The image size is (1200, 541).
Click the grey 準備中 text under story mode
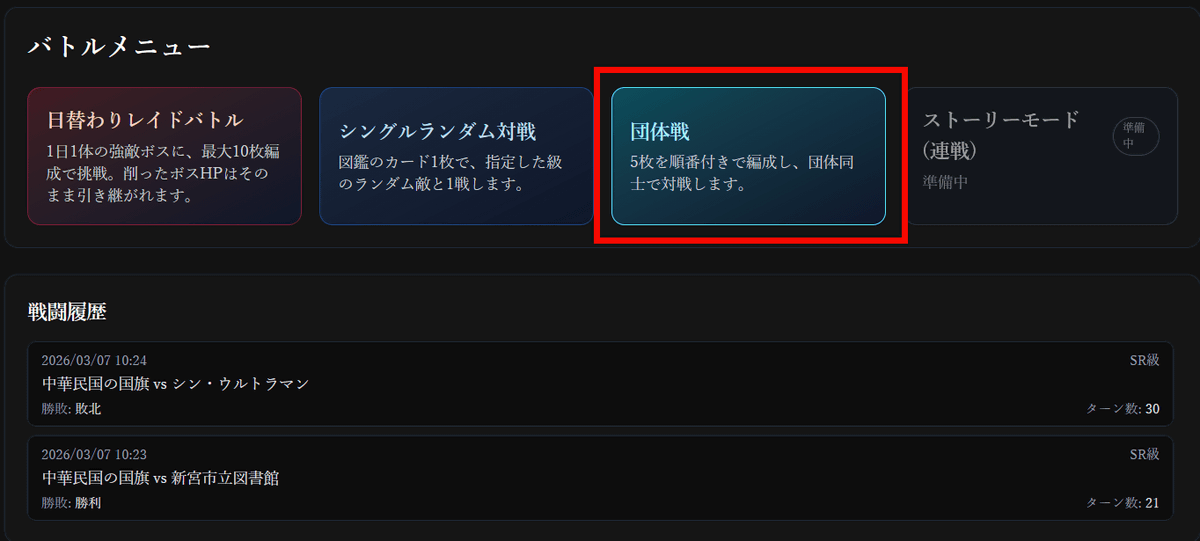945,182
